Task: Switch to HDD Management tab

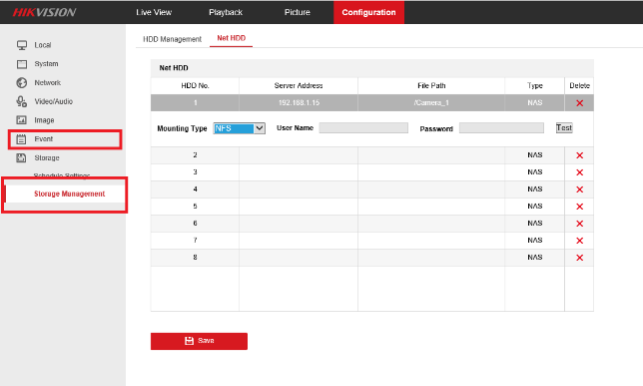Action: pyautogui.click(x=172, y=39)
